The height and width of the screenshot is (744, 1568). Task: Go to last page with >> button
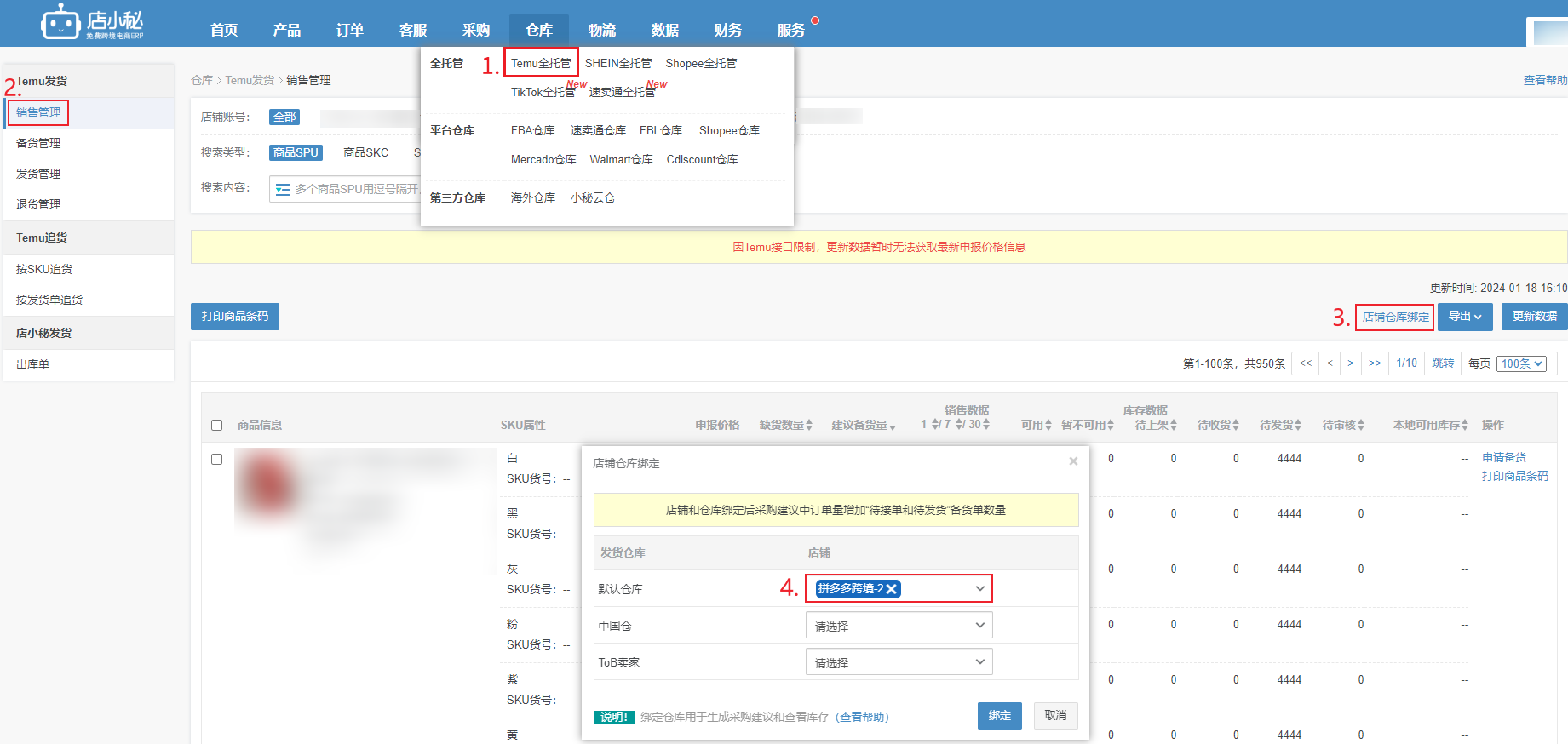tap(1375, 363)
